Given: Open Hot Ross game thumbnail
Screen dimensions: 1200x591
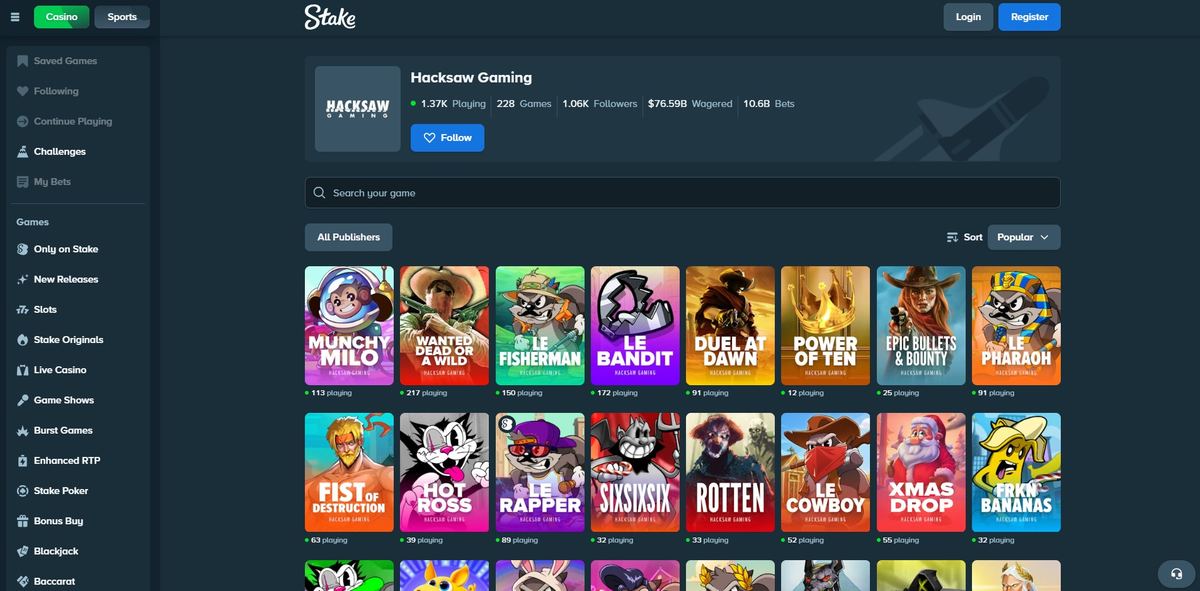Looking at the screenshot, I should [x=444, y=472].
